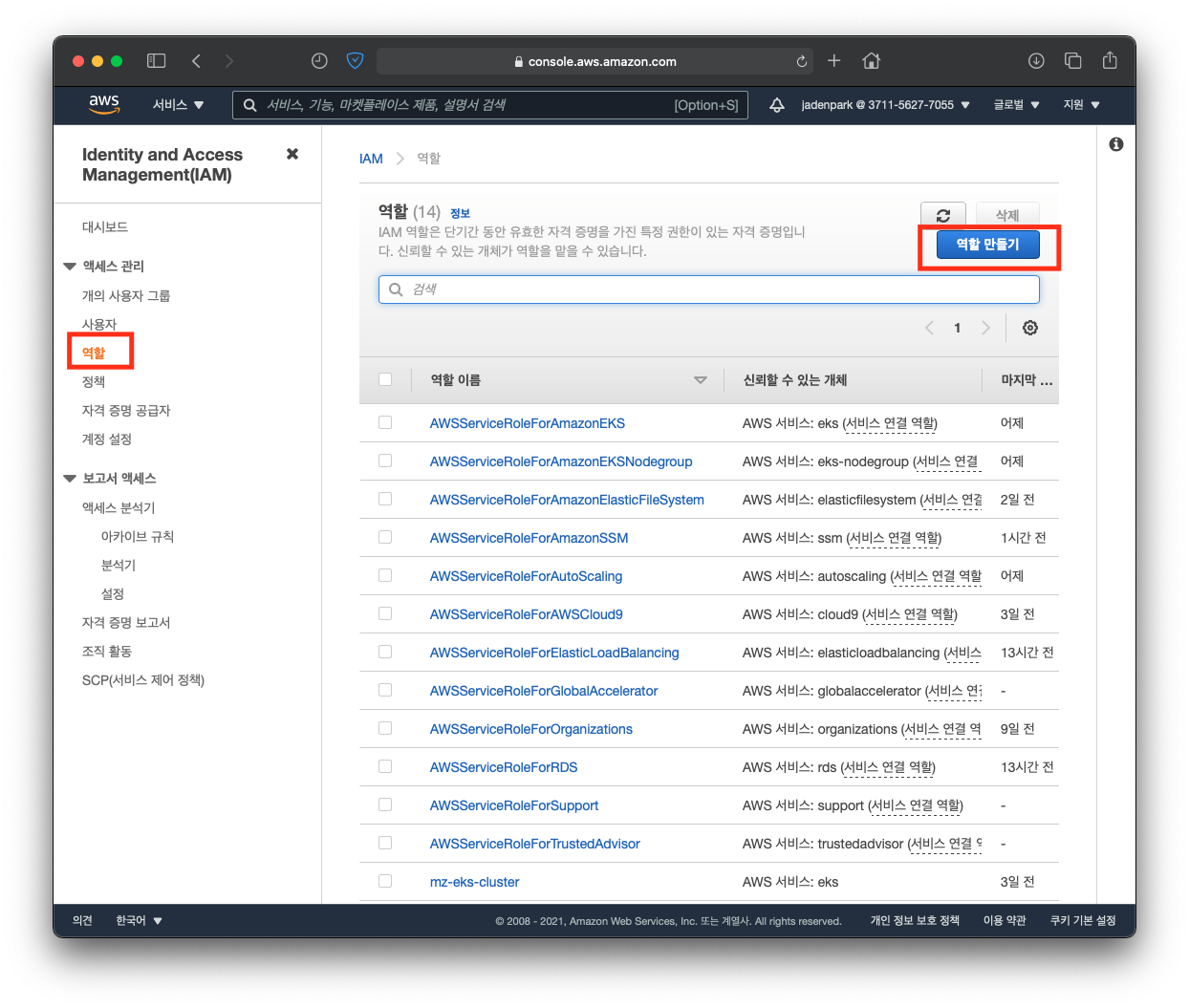Open the notifications bell icon
1189x1008 pixels.
pyautogui.click(x=777, y=105)
